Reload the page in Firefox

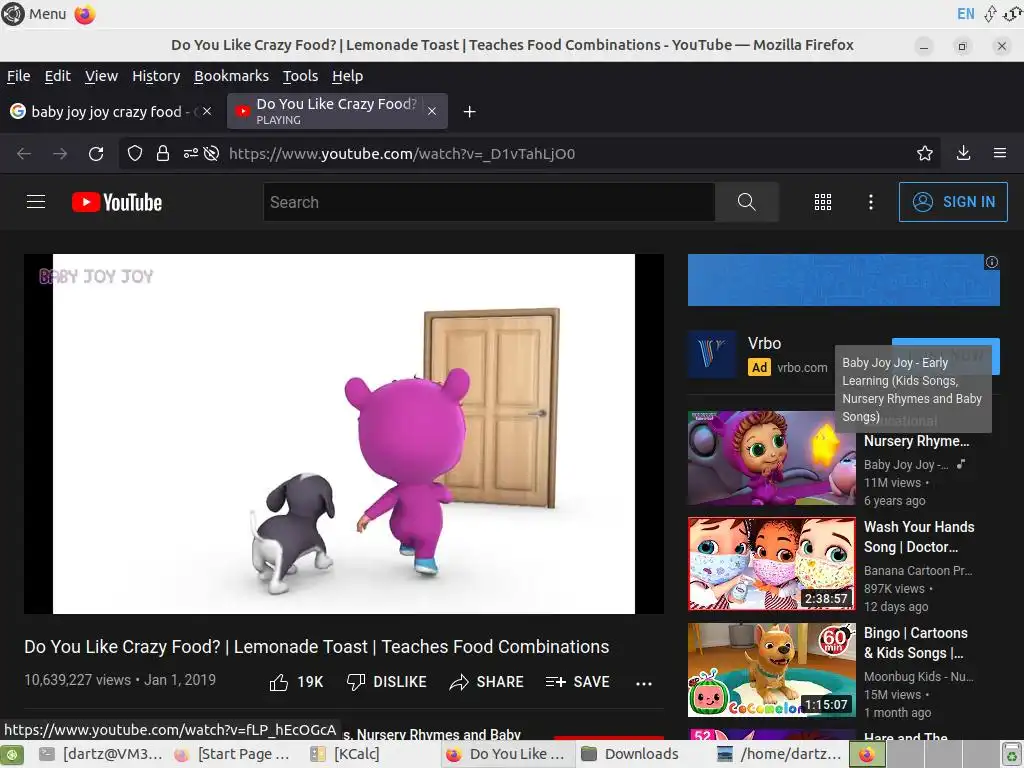(x=96, y=153)
